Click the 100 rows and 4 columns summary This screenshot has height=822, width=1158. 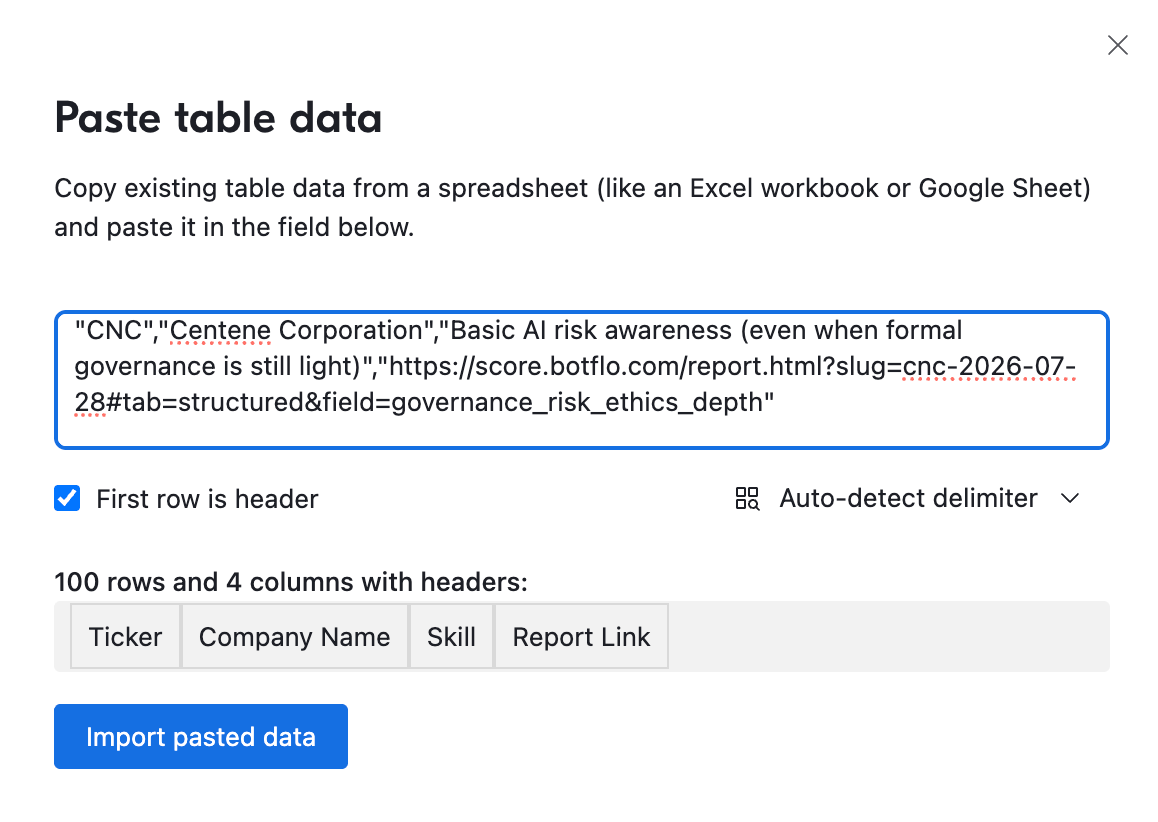coord(291,582)
